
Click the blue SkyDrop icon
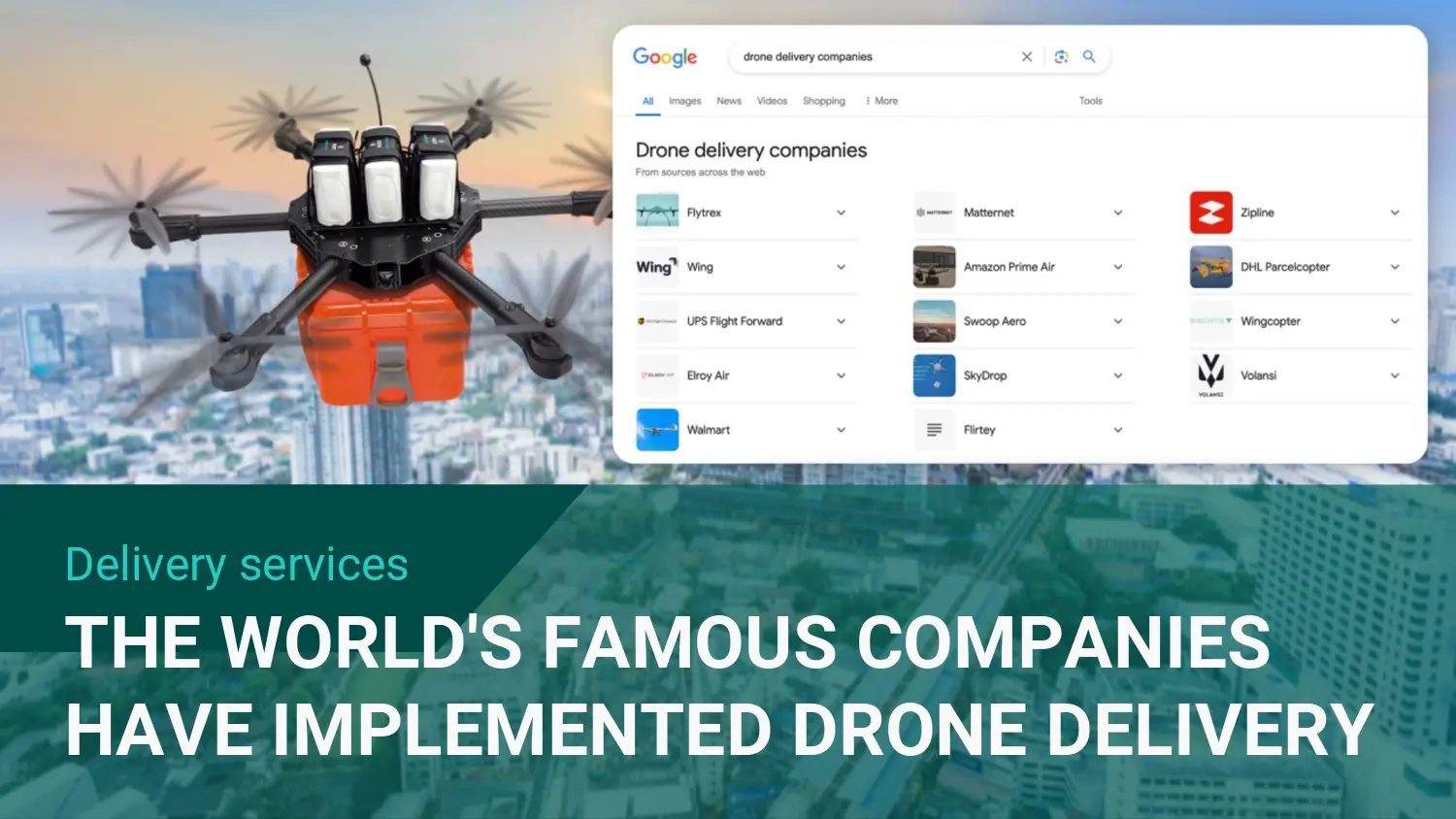(934, 376)
